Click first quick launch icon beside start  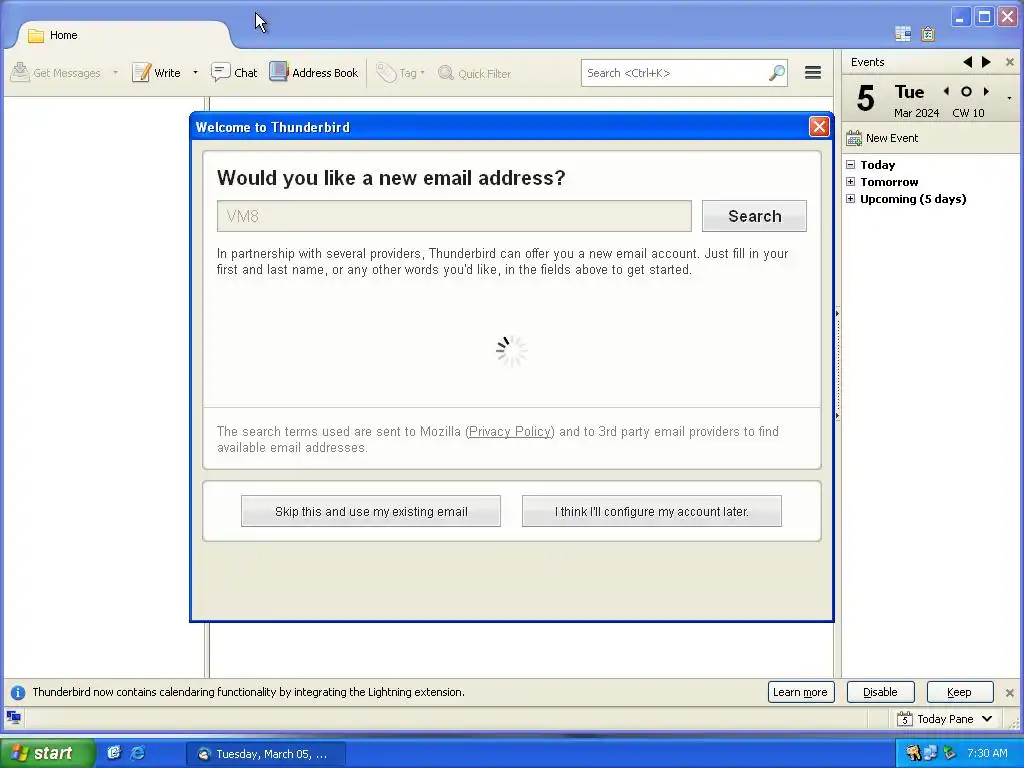[114, 753]
